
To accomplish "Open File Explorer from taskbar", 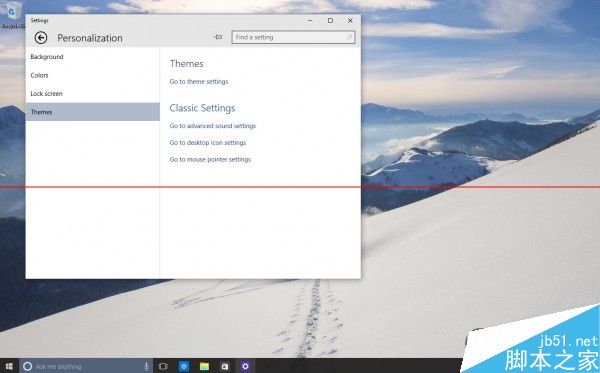I will point(204,366).
